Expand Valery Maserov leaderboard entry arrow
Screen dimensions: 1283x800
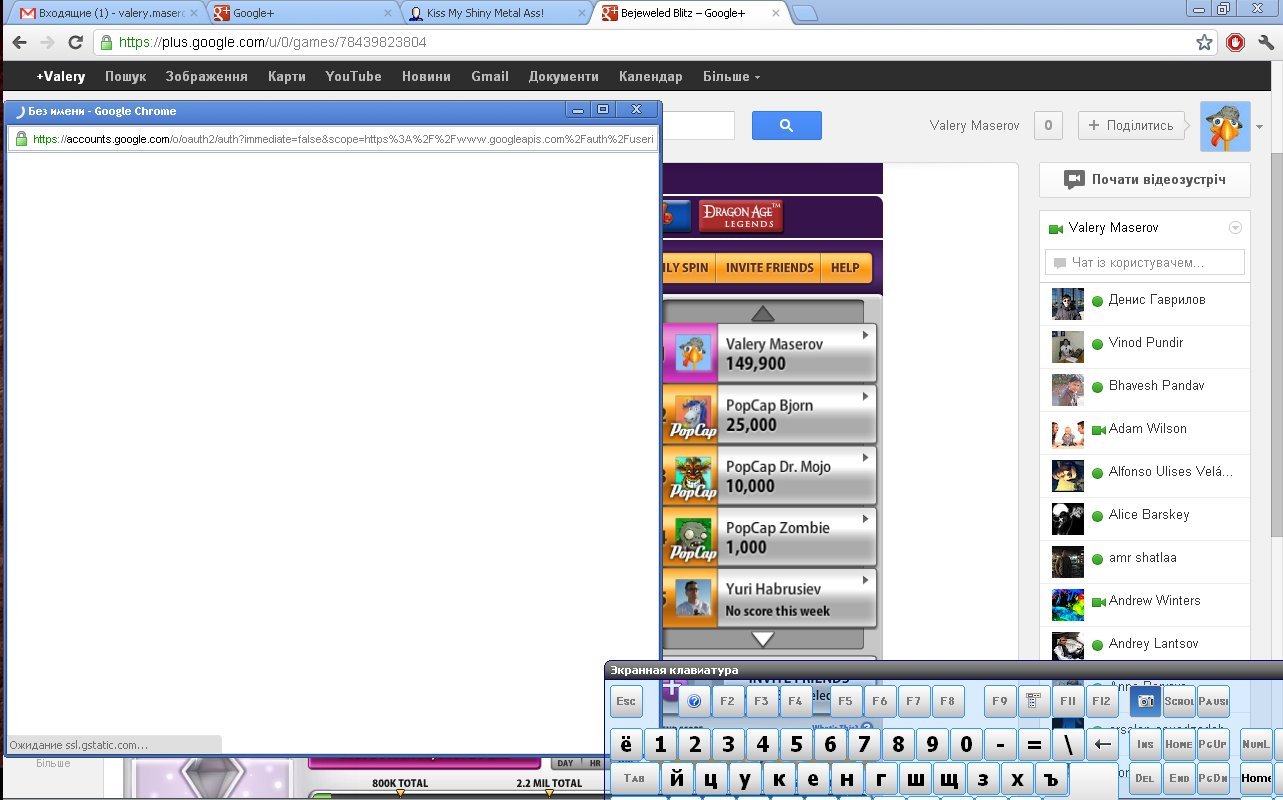[865, 335]
